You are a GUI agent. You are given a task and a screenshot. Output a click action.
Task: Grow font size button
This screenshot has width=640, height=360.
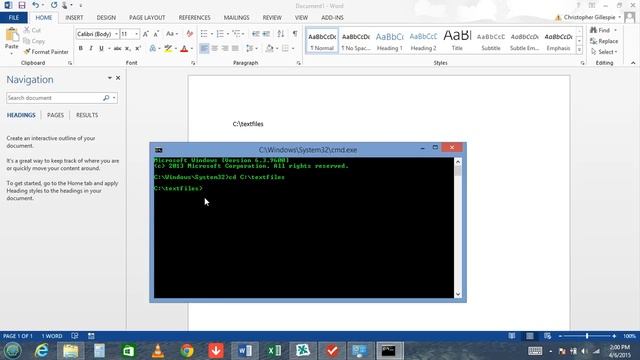146,34
